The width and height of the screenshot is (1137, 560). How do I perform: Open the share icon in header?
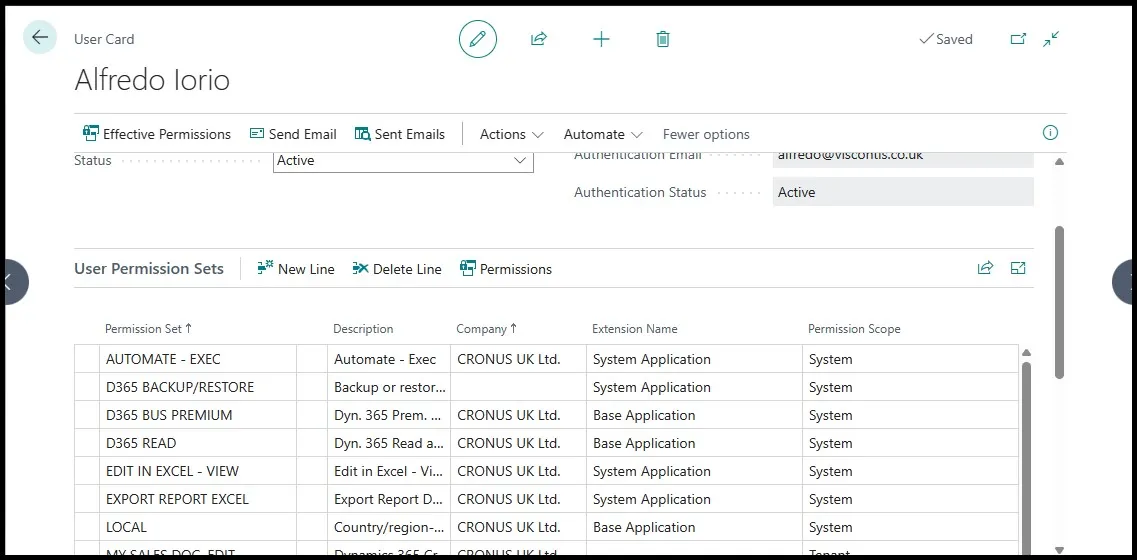click(x=538, y=39)
